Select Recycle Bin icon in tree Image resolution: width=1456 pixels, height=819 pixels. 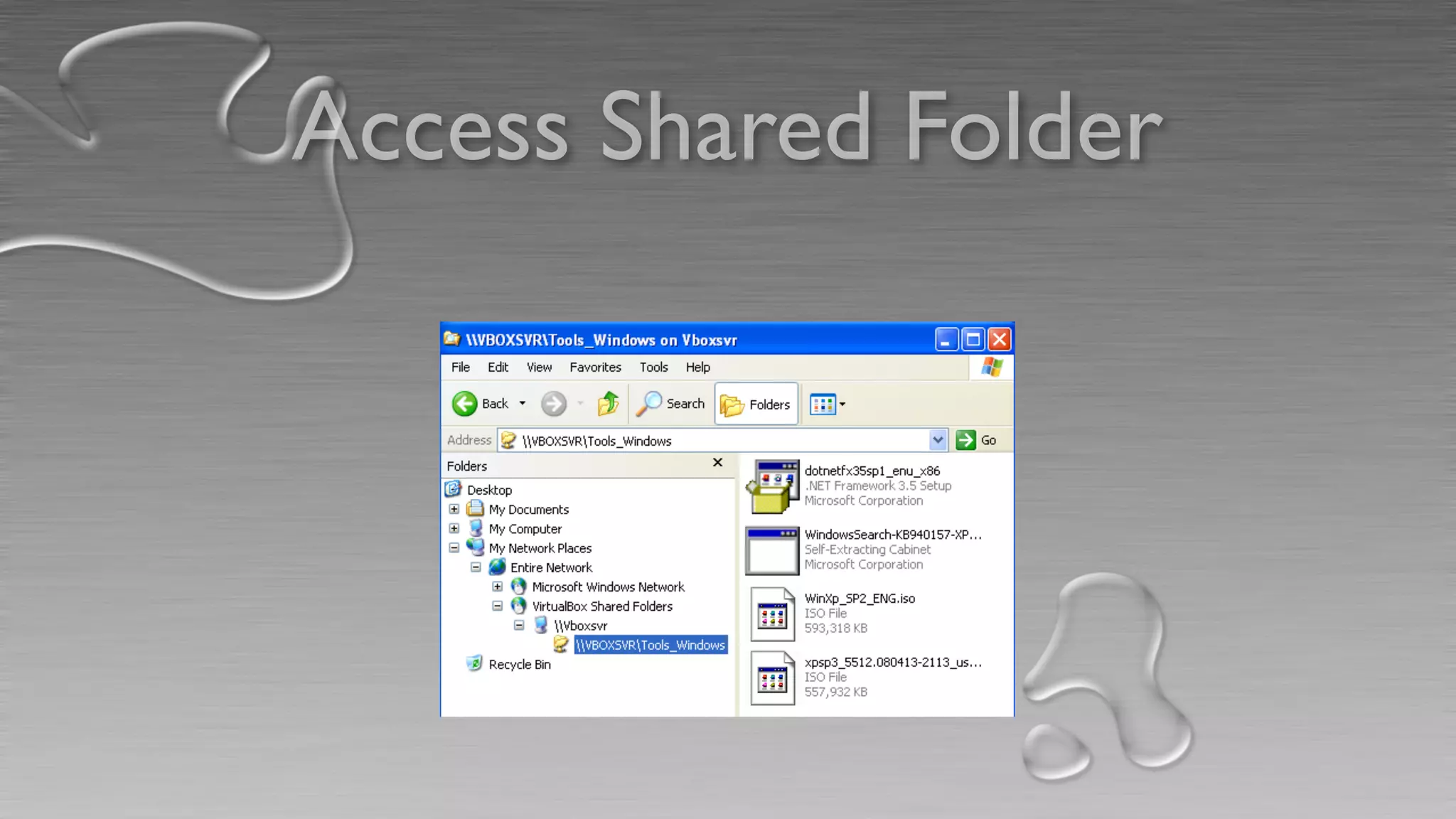click(475, 663)
